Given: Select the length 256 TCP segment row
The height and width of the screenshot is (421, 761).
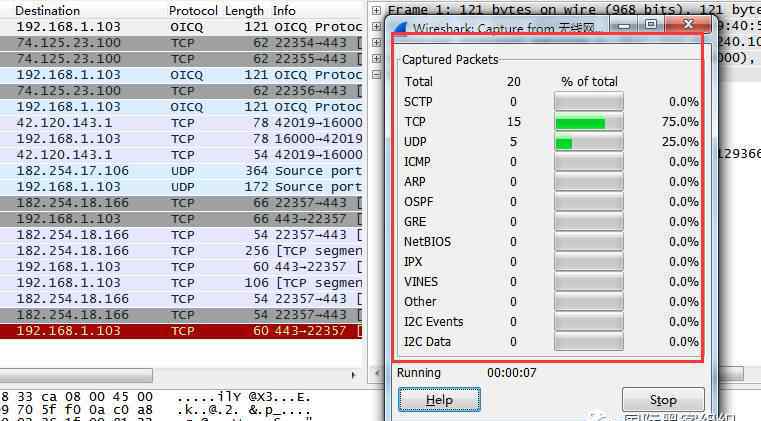Looking at the screenshot, I should 181,251.
